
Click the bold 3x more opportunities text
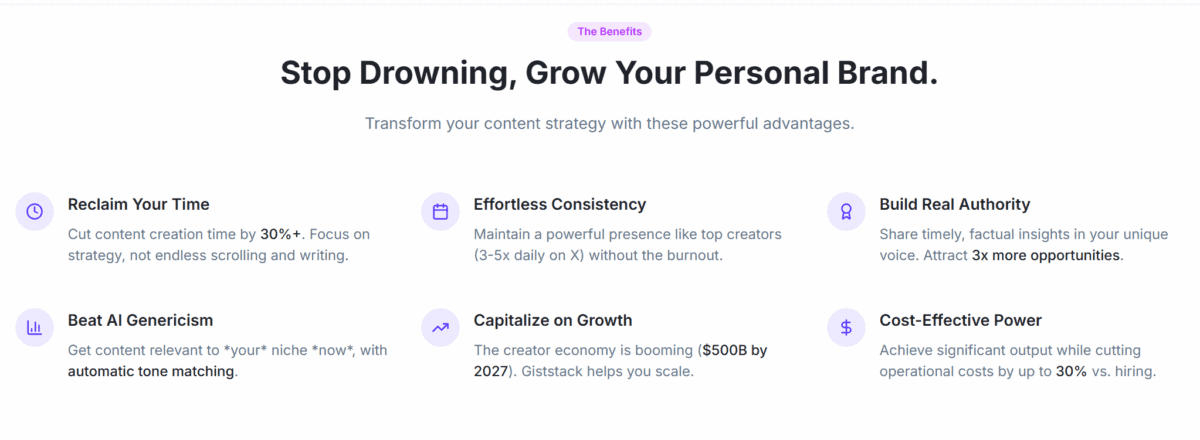[1046, 255]
